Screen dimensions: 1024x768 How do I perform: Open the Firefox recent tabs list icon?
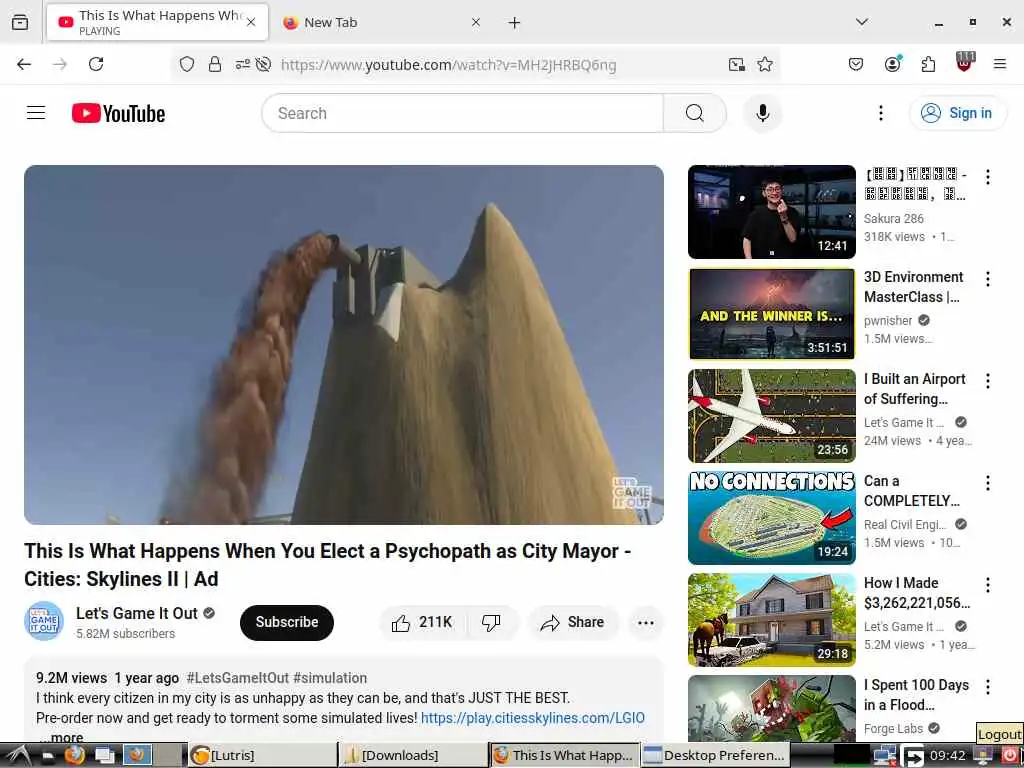click(20, 22)
